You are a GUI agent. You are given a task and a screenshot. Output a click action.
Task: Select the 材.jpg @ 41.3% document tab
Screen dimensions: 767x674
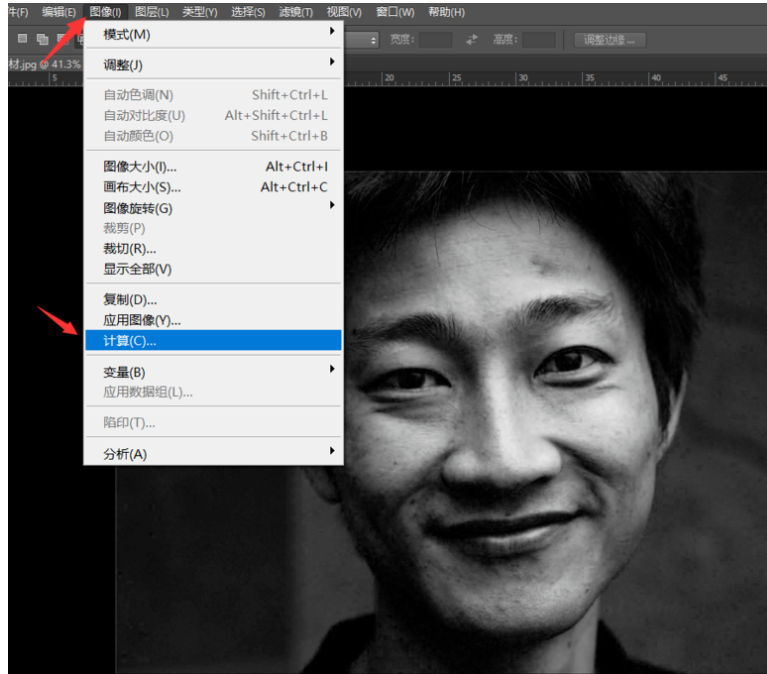[45, 64]
